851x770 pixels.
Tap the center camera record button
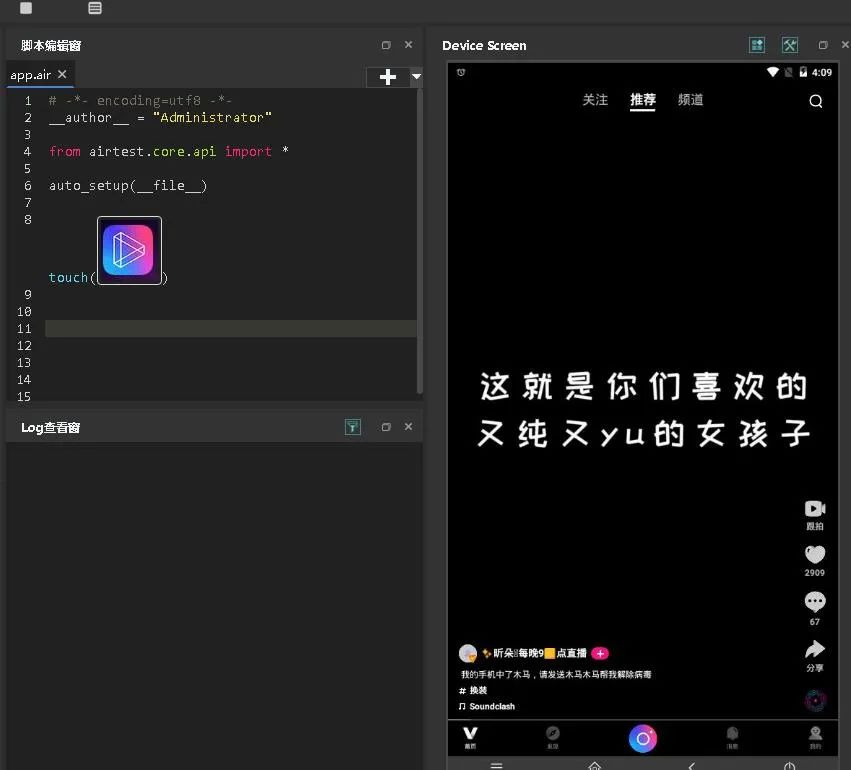click(x=643, y=739)
